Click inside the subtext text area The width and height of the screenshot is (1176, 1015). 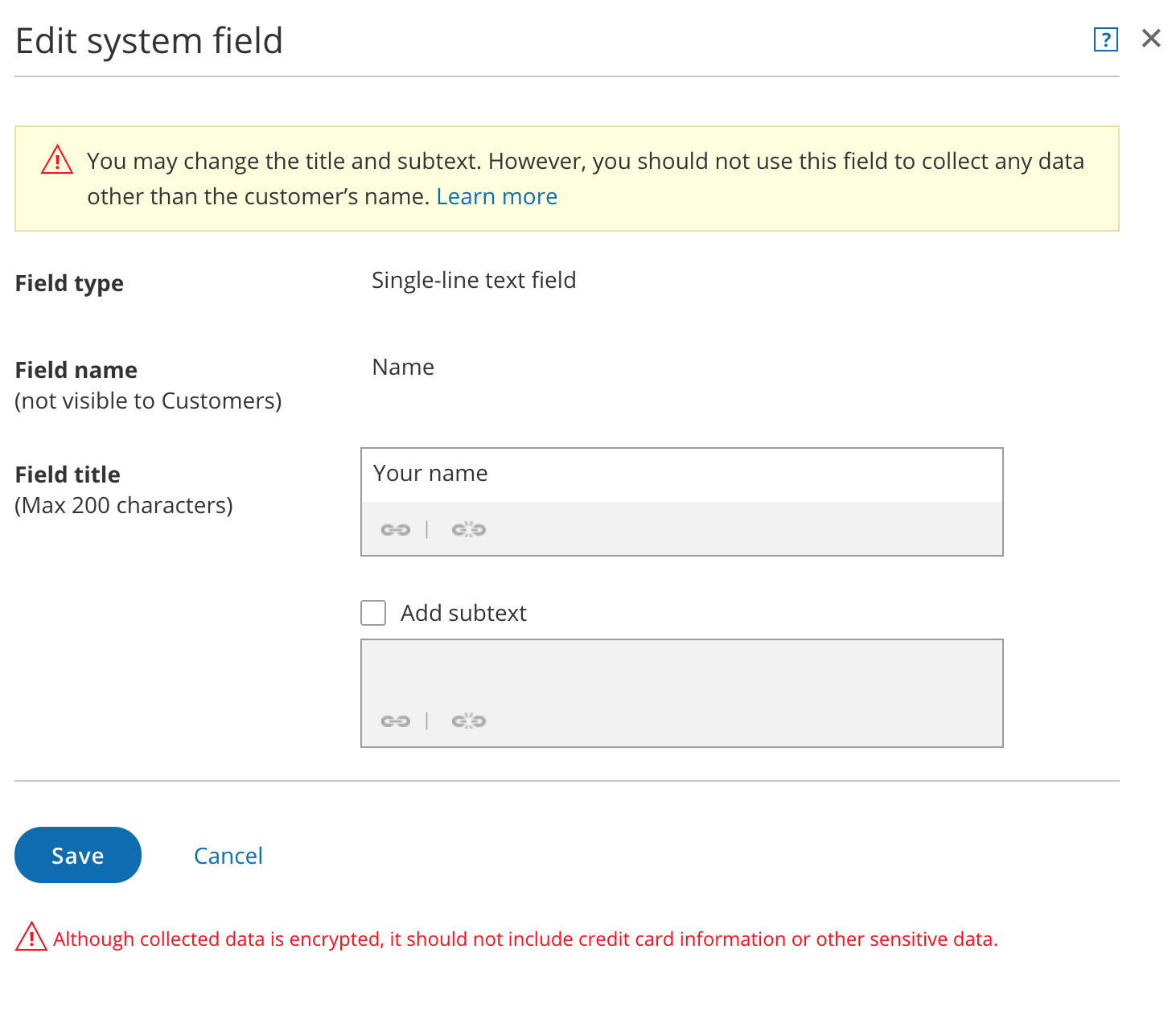pyautogui.click(x=681, y=672)
